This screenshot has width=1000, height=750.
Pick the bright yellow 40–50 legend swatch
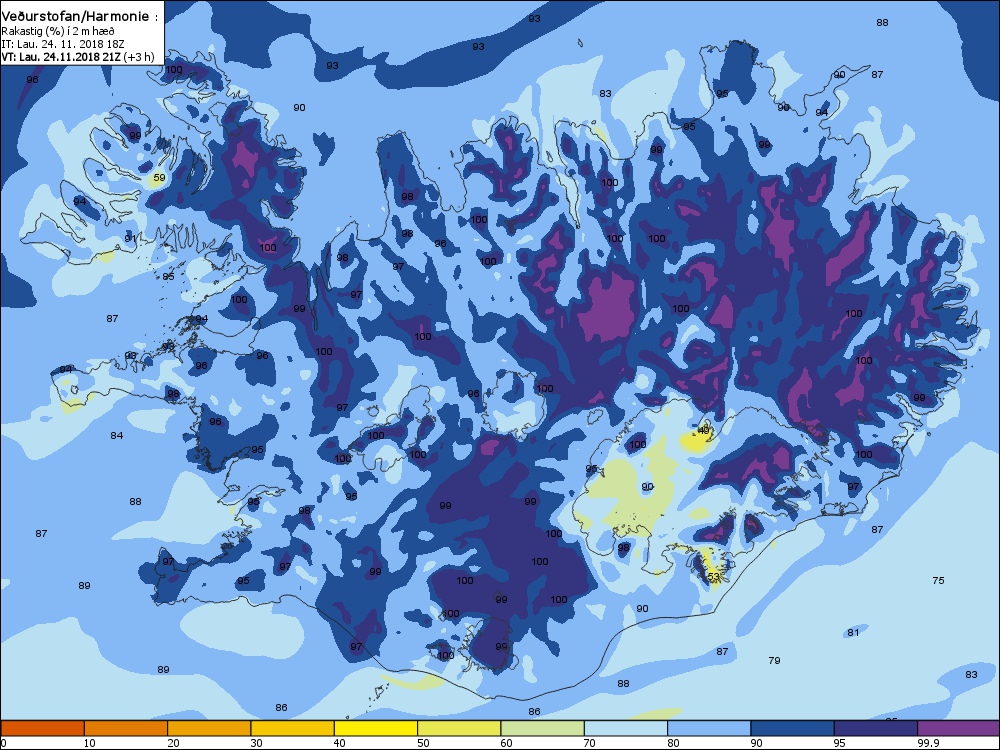376,728
